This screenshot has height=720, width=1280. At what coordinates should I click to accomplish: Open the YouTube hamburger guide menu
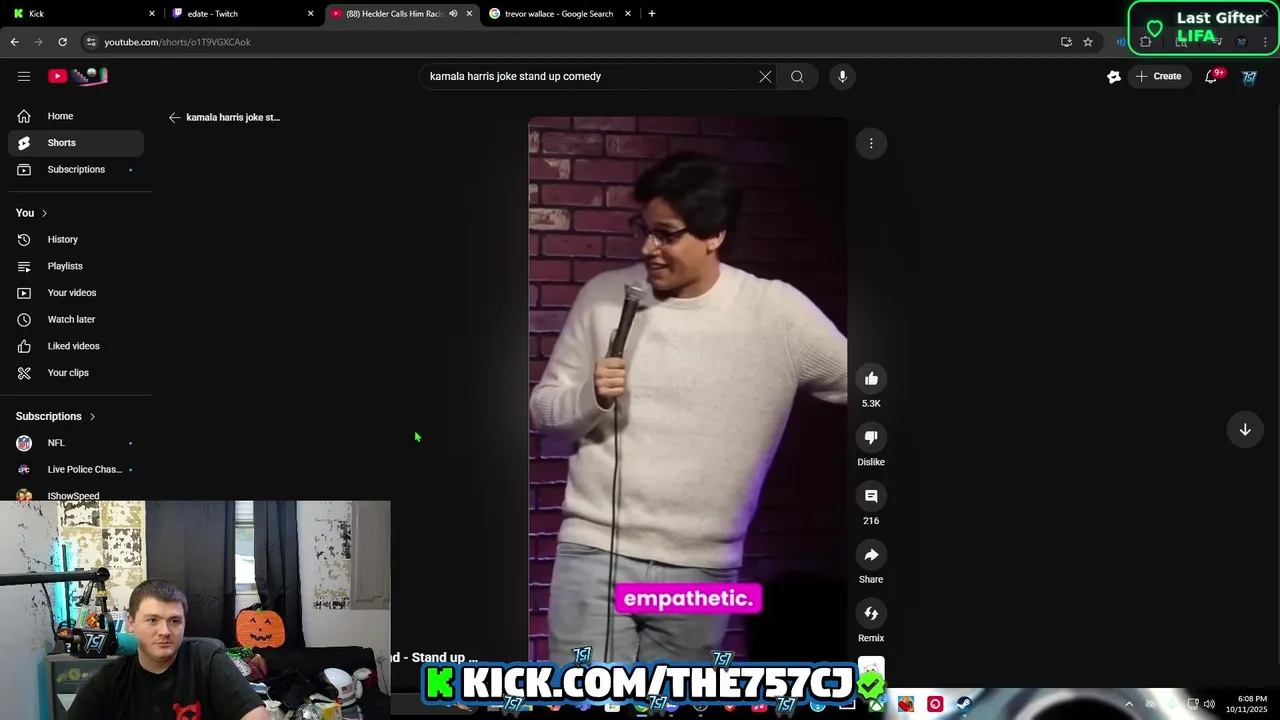(24, 76)
